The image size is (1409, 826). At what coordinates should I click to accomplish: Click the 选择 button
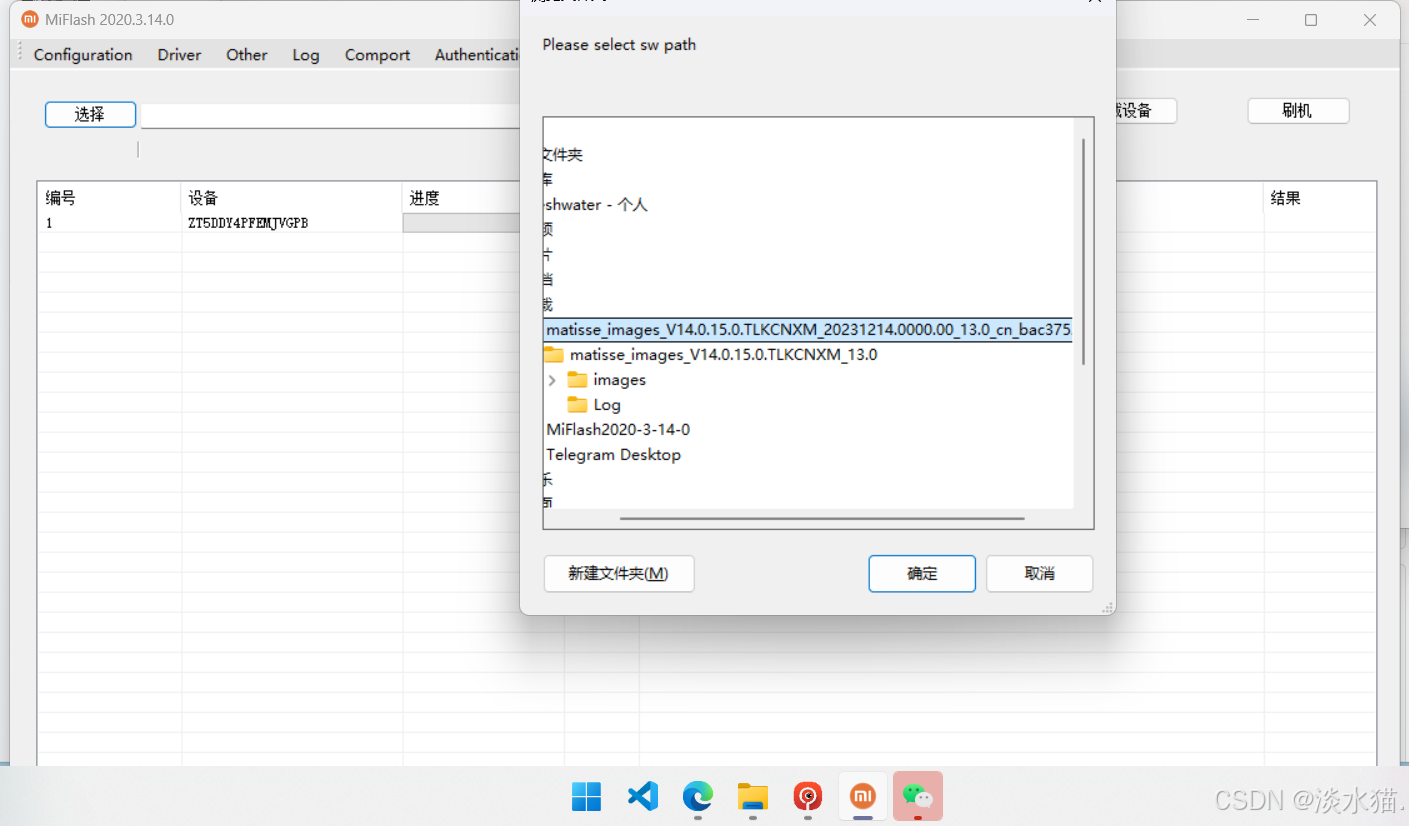point(90,114)
